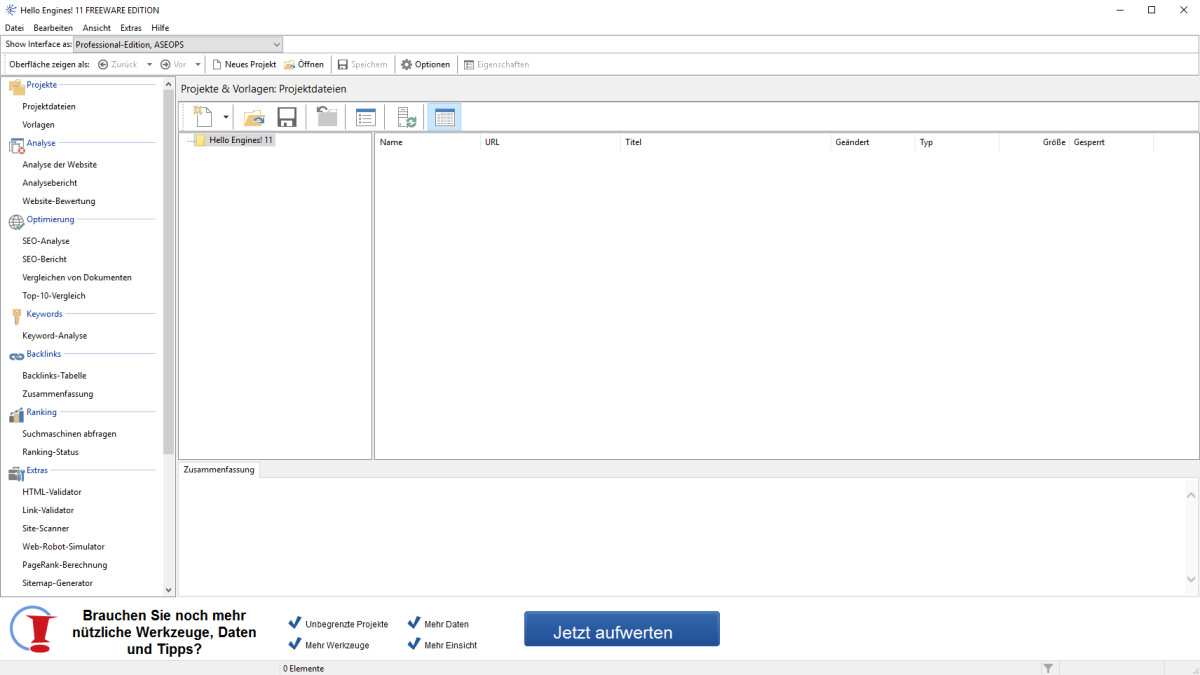Open the Extras menu

(x=131, y=28)
